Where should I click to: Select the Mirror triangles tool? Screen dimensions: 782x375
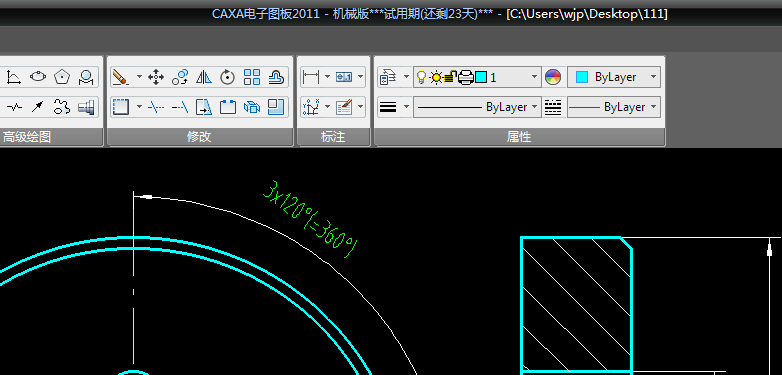(204, 77)
